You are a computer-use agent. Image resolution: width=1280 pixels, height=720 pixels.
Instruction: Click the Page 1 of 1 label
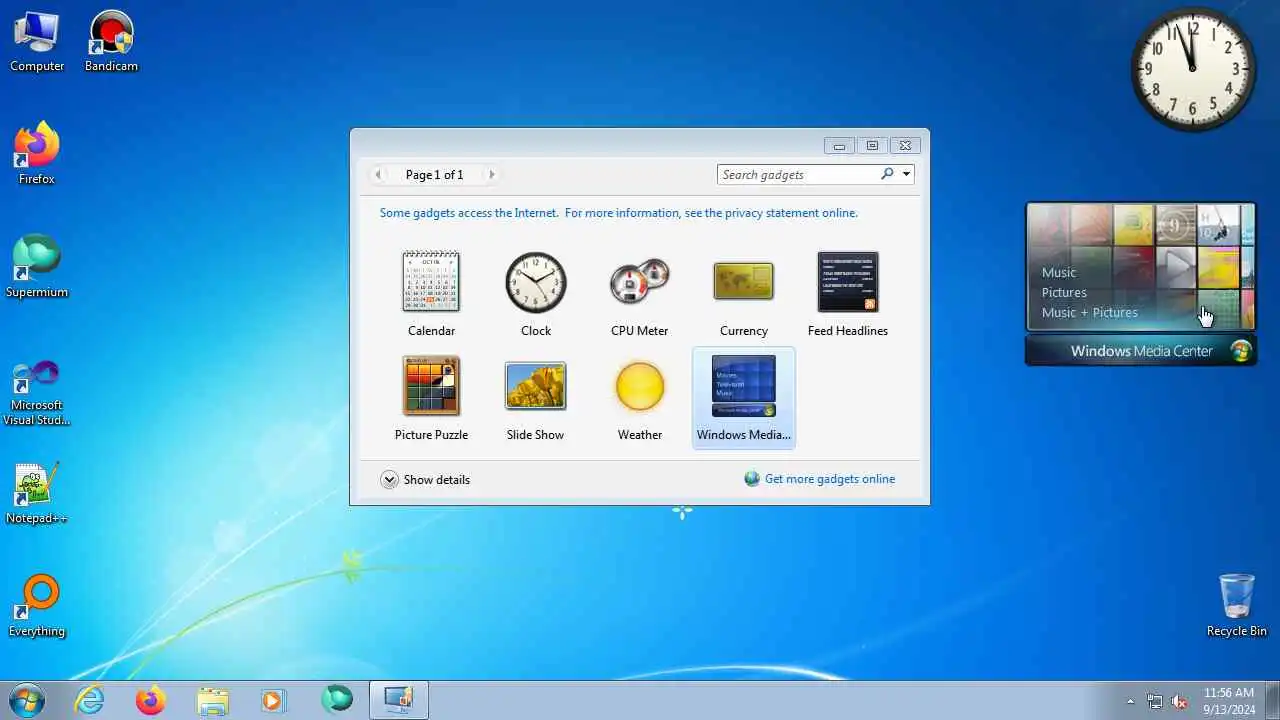[x=434, y=174]
